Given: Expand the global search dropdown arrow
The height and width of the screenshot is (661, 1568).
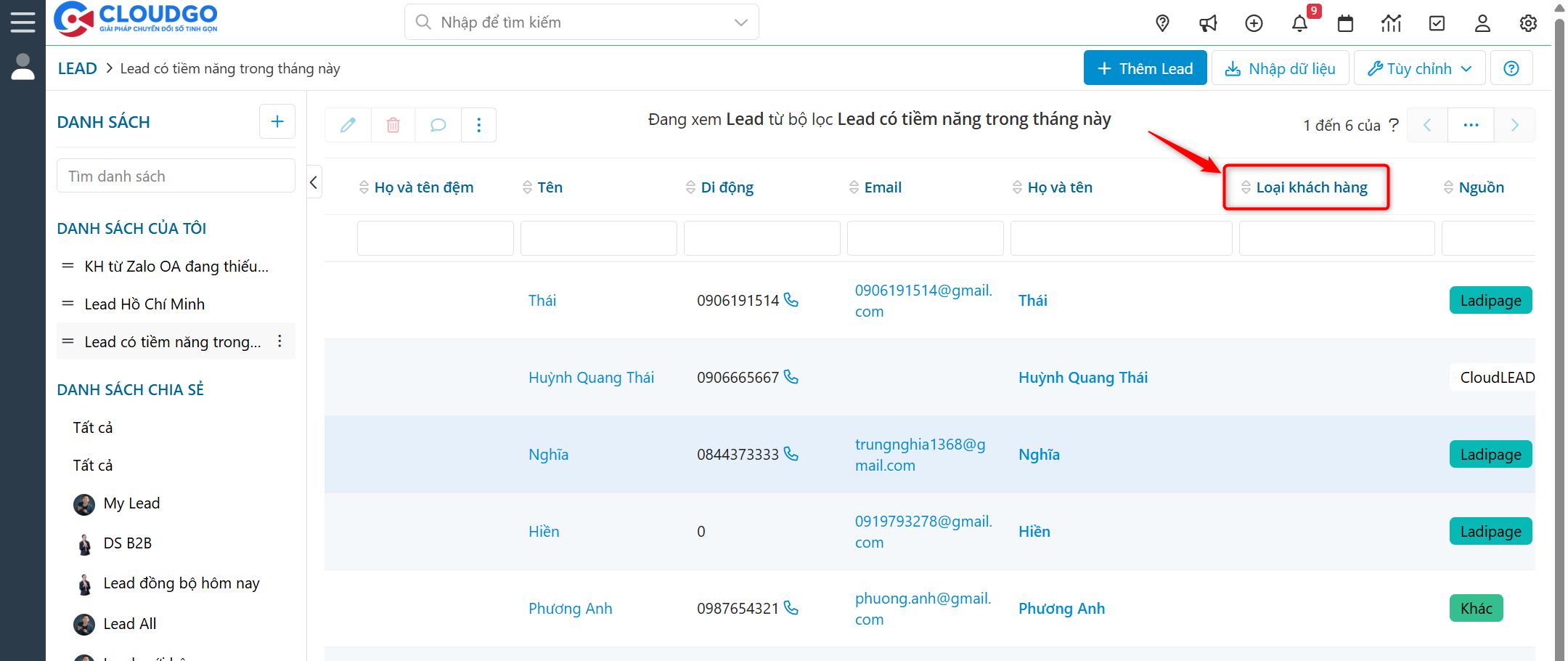Looking at the screenshot, I should tap(740, 23).
